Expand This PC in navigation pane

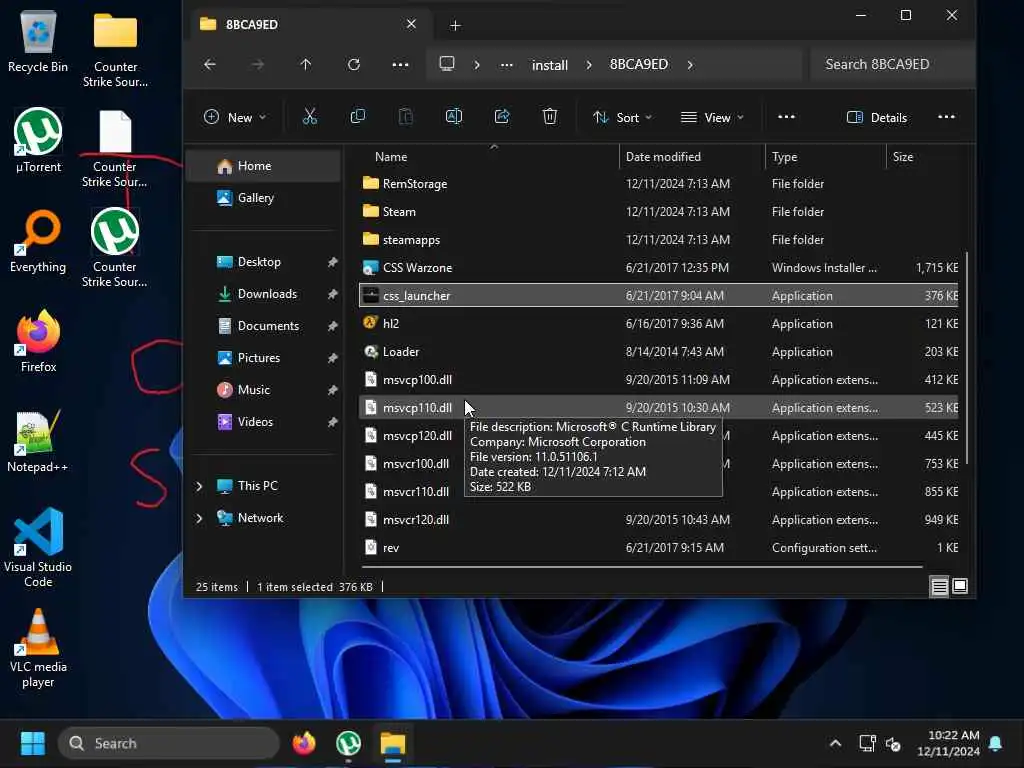(199, 487)
